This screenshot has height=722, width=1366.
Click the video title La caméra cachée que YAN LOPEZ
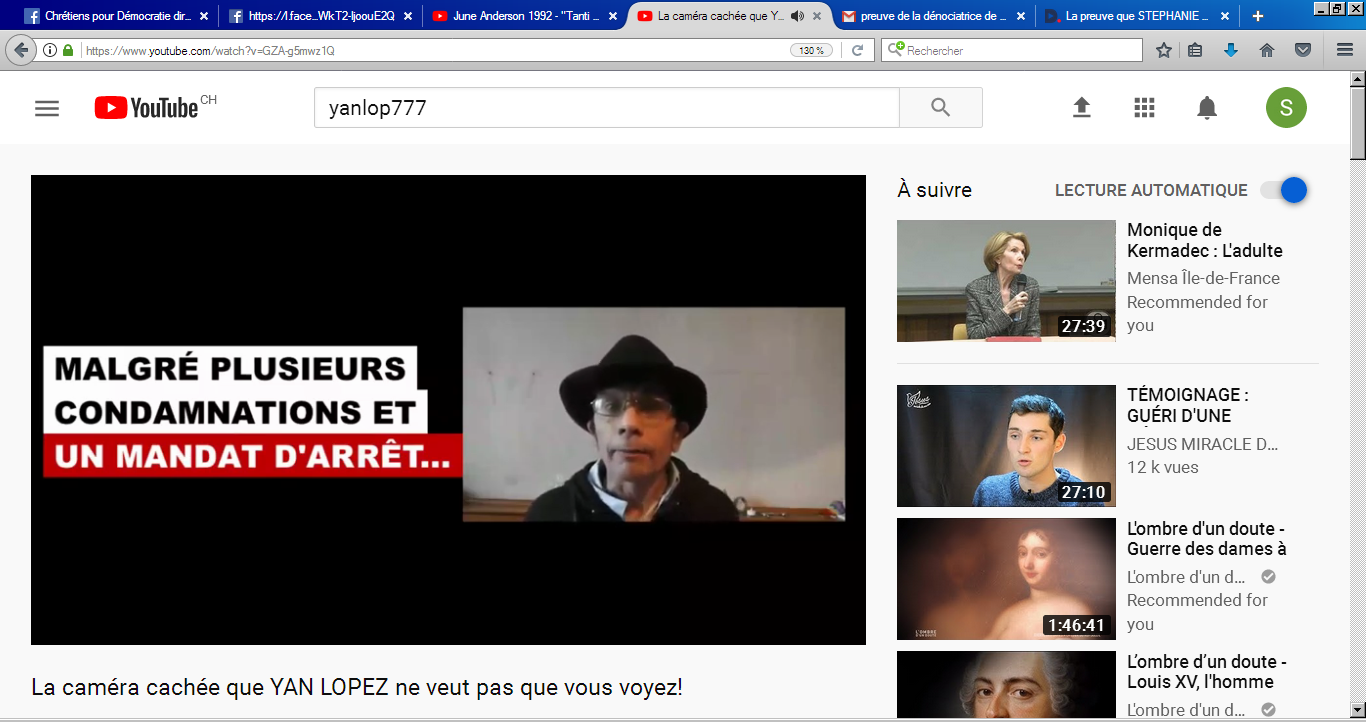point(357,687)
